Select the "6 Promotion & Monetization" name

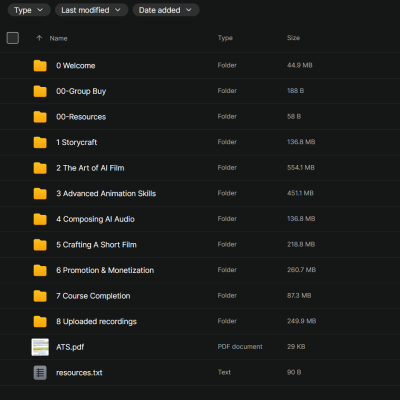click(x=105, y=270)
